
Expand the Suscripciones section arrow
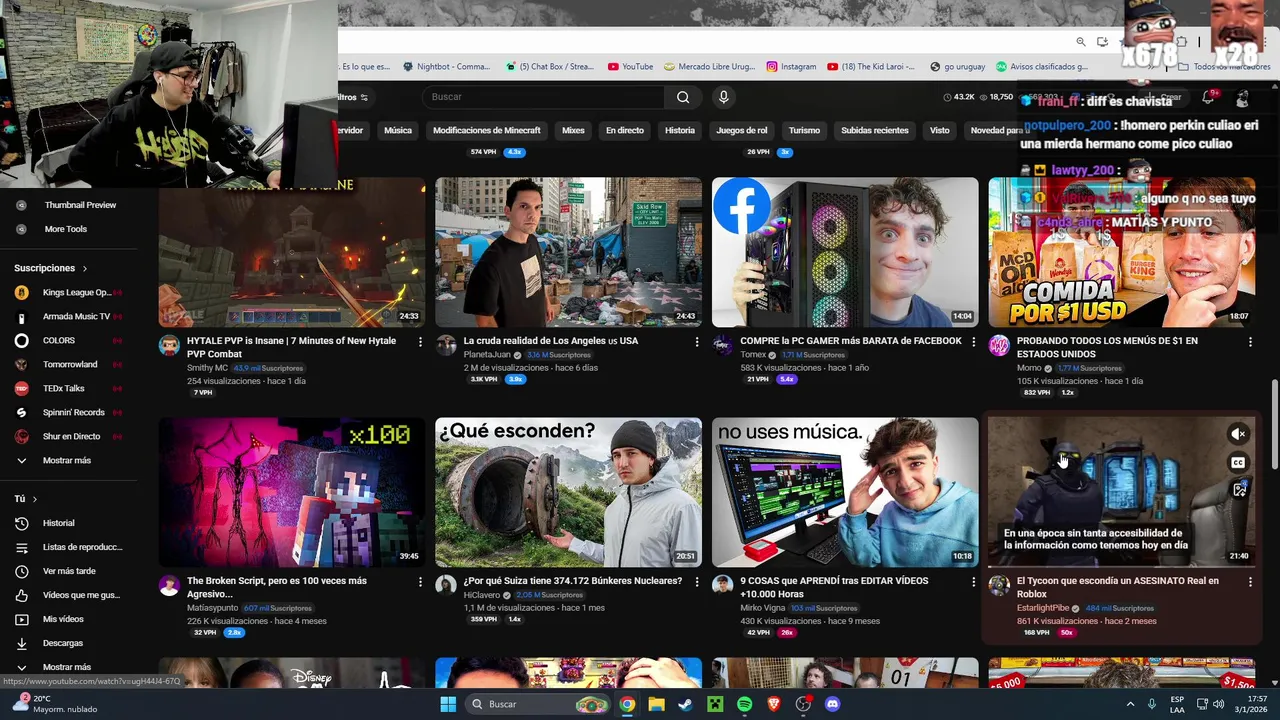(85, 269)
